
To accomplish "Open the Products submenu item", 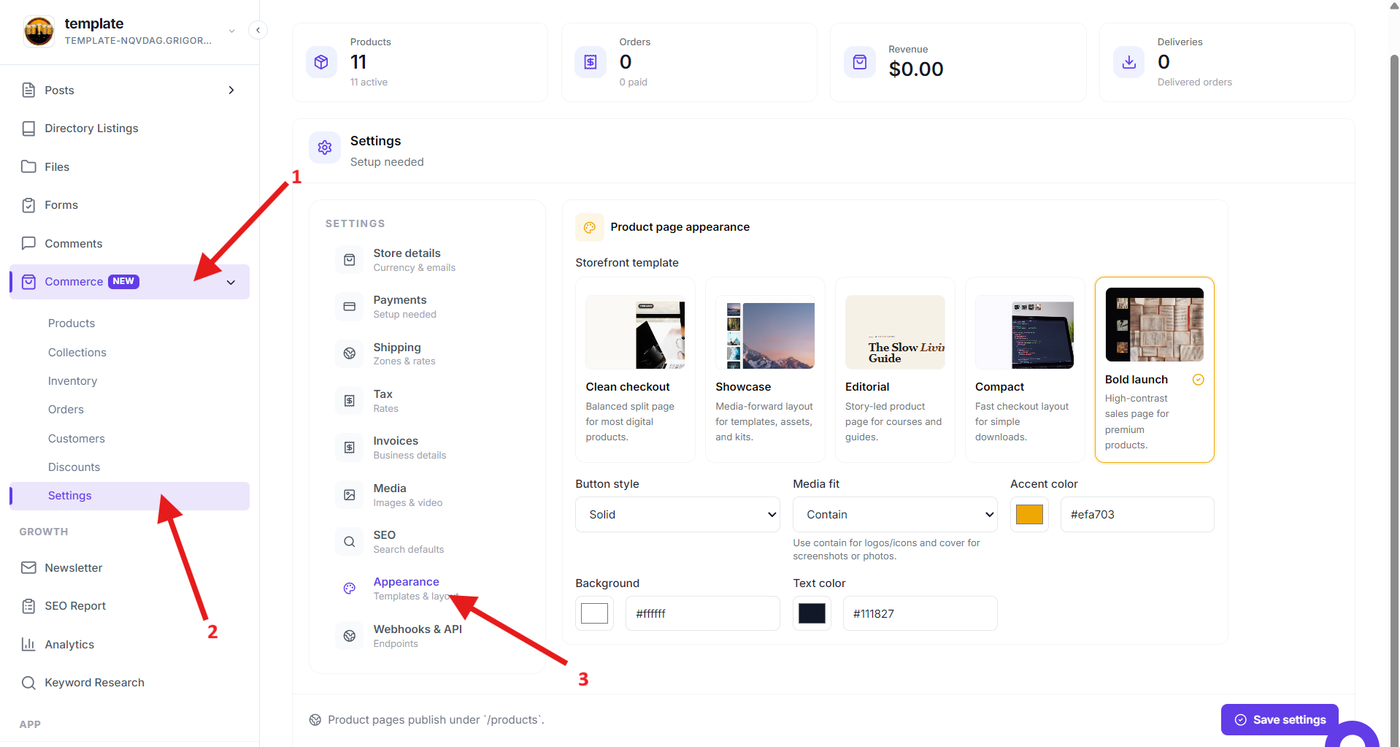I will [x=71, y=323].
